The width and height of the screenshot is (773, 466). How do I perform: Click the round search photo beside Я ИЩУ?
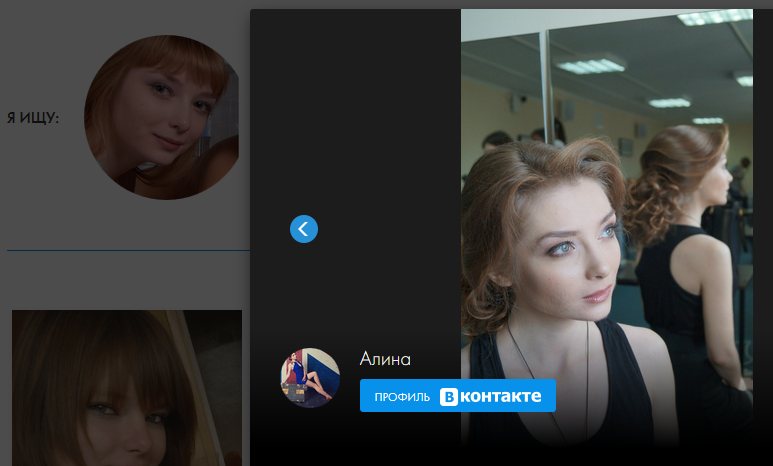coord(161,117)
